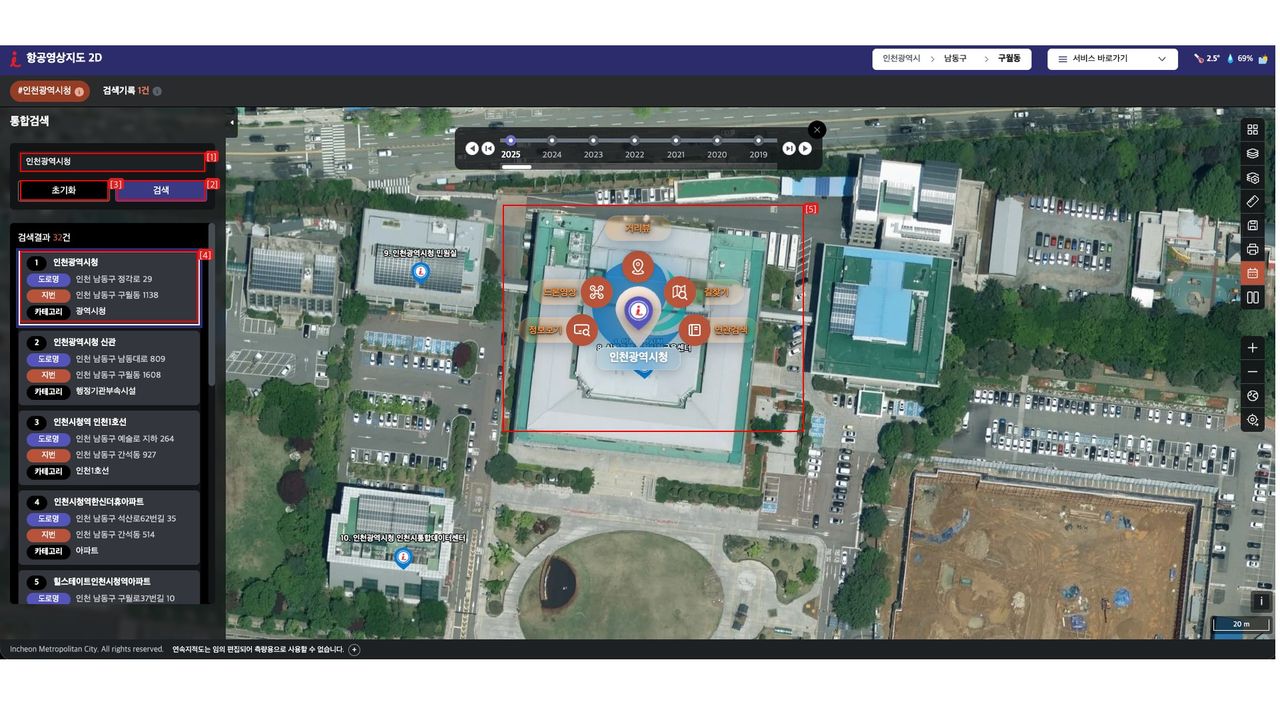This screenshot has height=720, width=1280.
Task: Select the 2022 marker on the timeline
Action: tap(634, 141)
